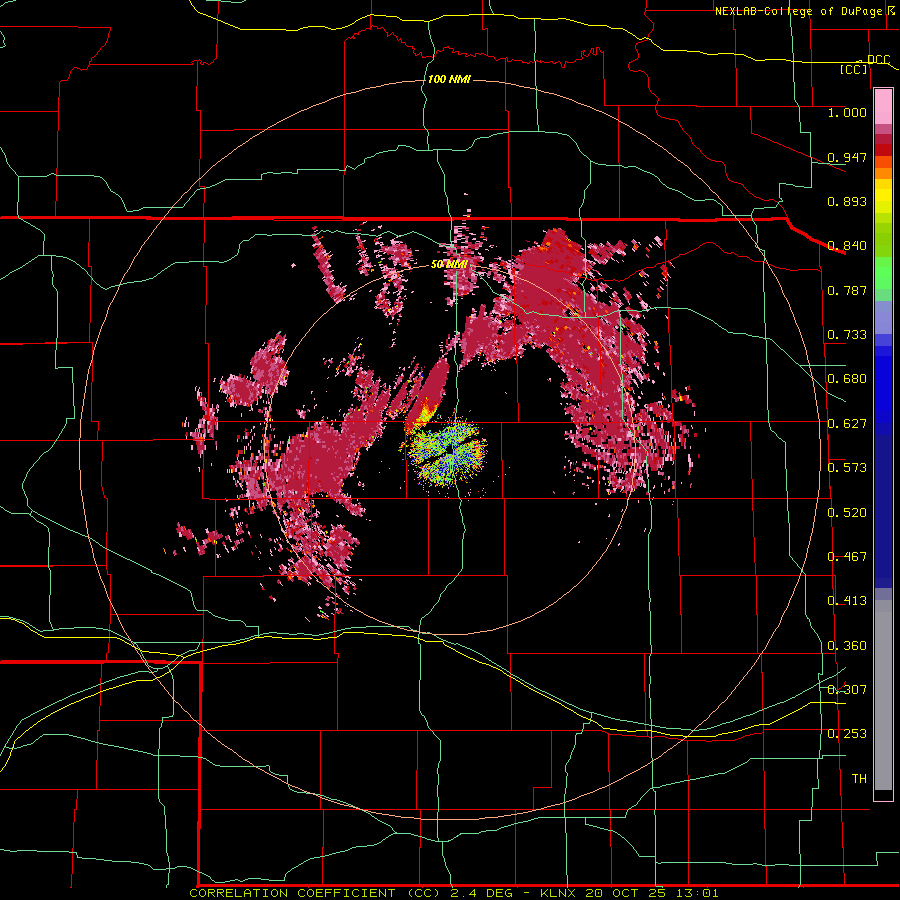Select the 0.947 scale value
This screenshot has width=900, height=900.
[x=847, y=157]
